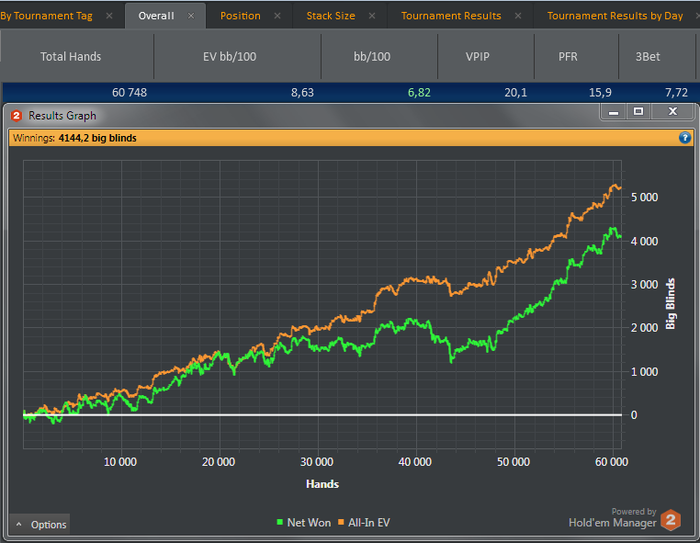Switch to Stack Size tab
Screen dimensions: 700x543
point(331,16)
